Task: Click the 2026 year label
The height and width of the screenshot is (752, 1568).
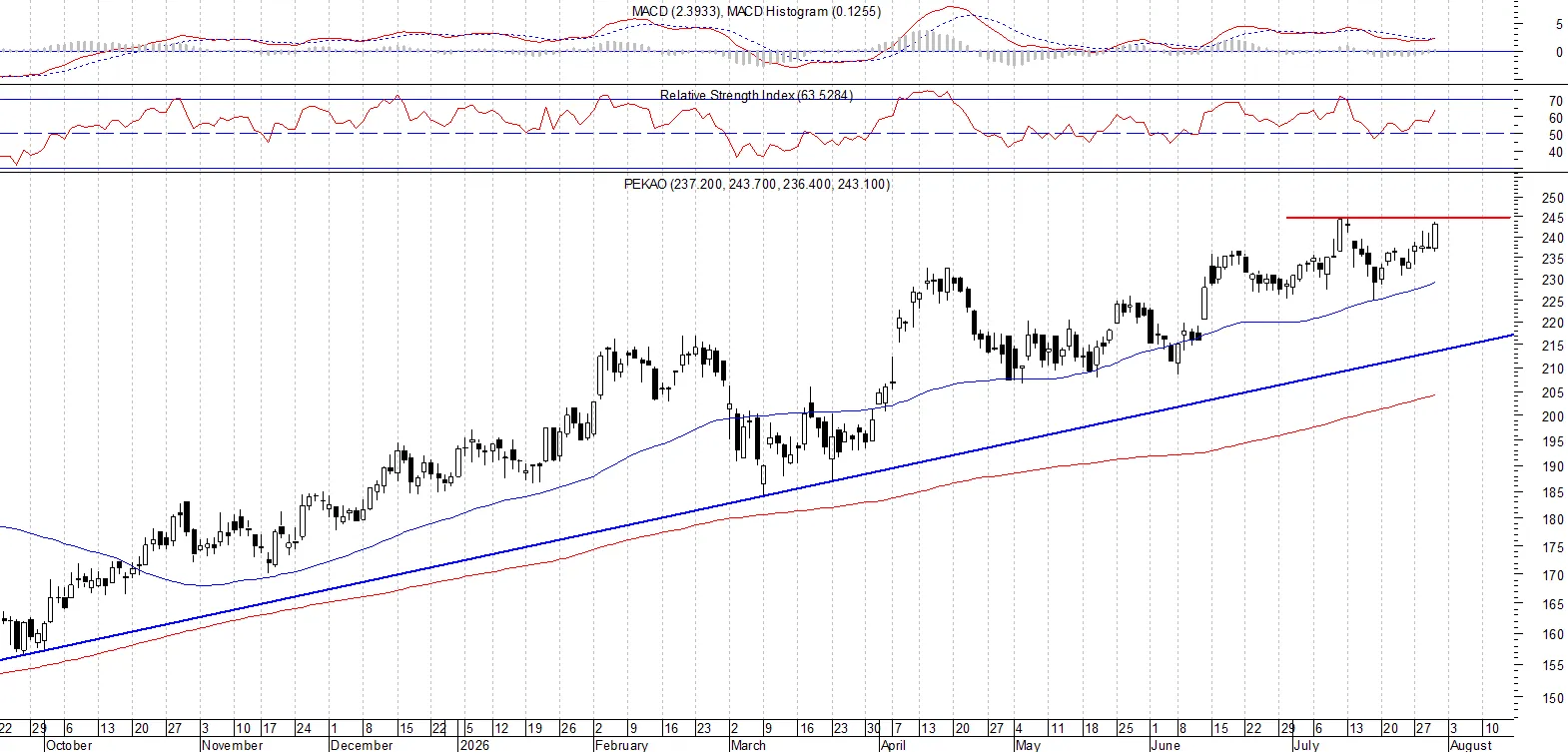Action: coord(474,745)
